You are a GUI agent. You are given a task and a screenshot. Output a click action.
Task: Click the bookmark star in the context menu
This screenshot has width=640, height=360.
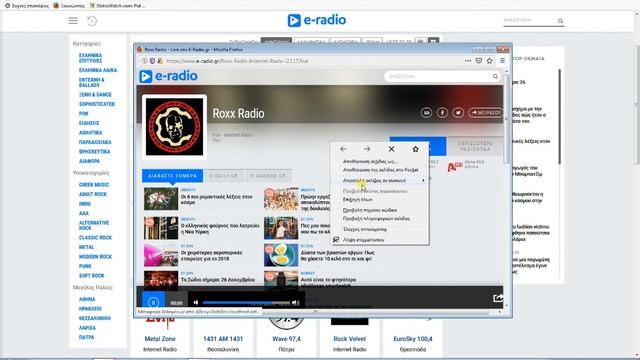pos(416,149)
